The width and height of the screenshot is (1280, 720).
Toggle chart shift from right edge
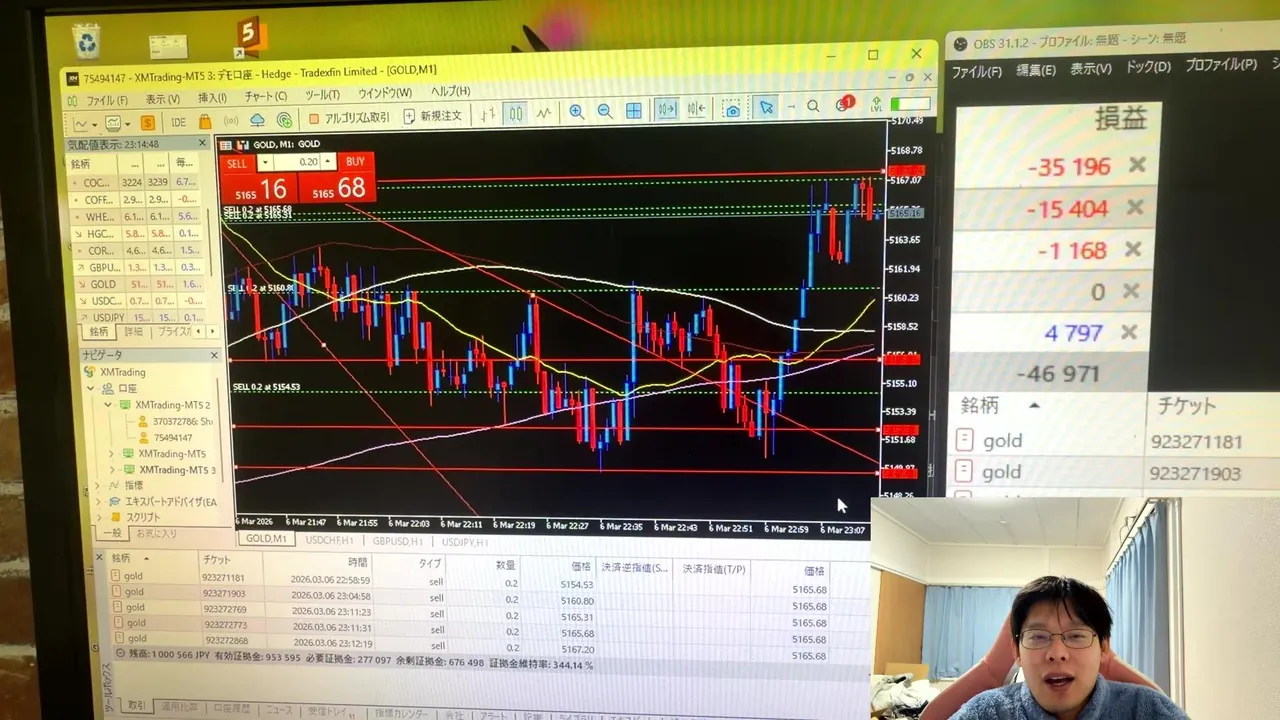pos(697,108)
